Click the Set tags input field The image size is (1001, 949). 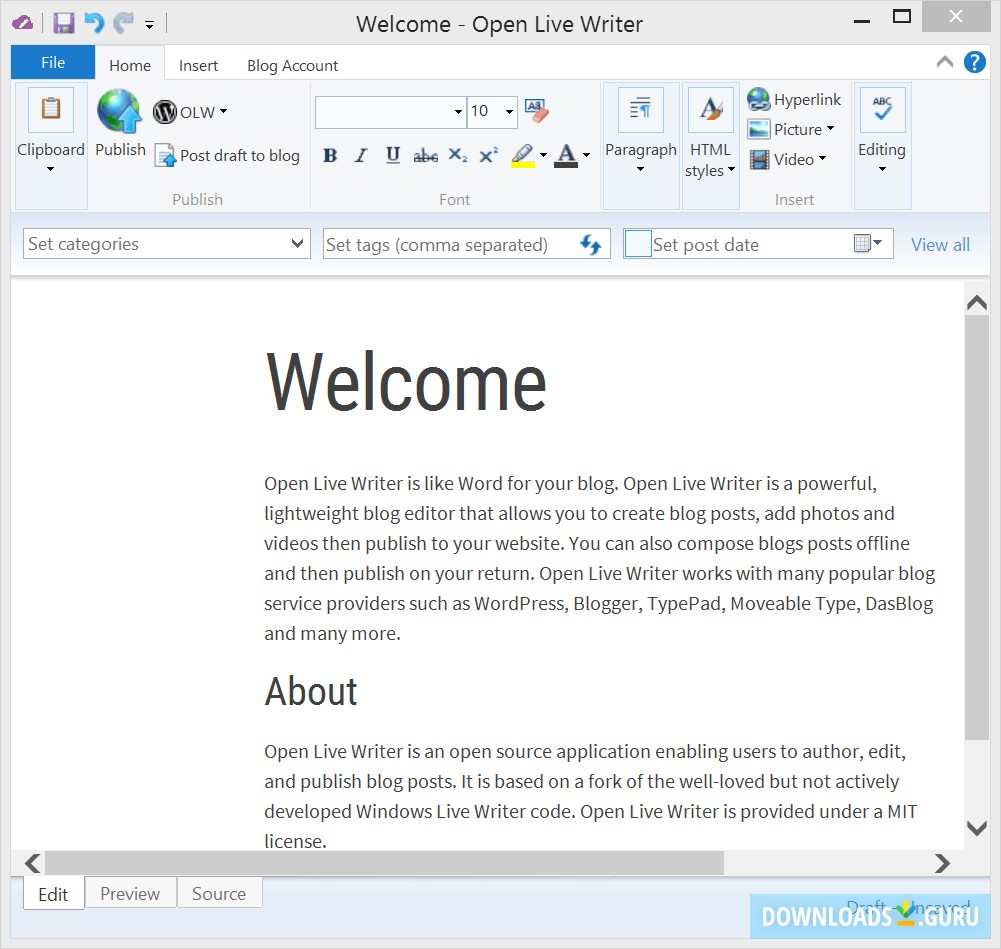click(x=440, y=243)
